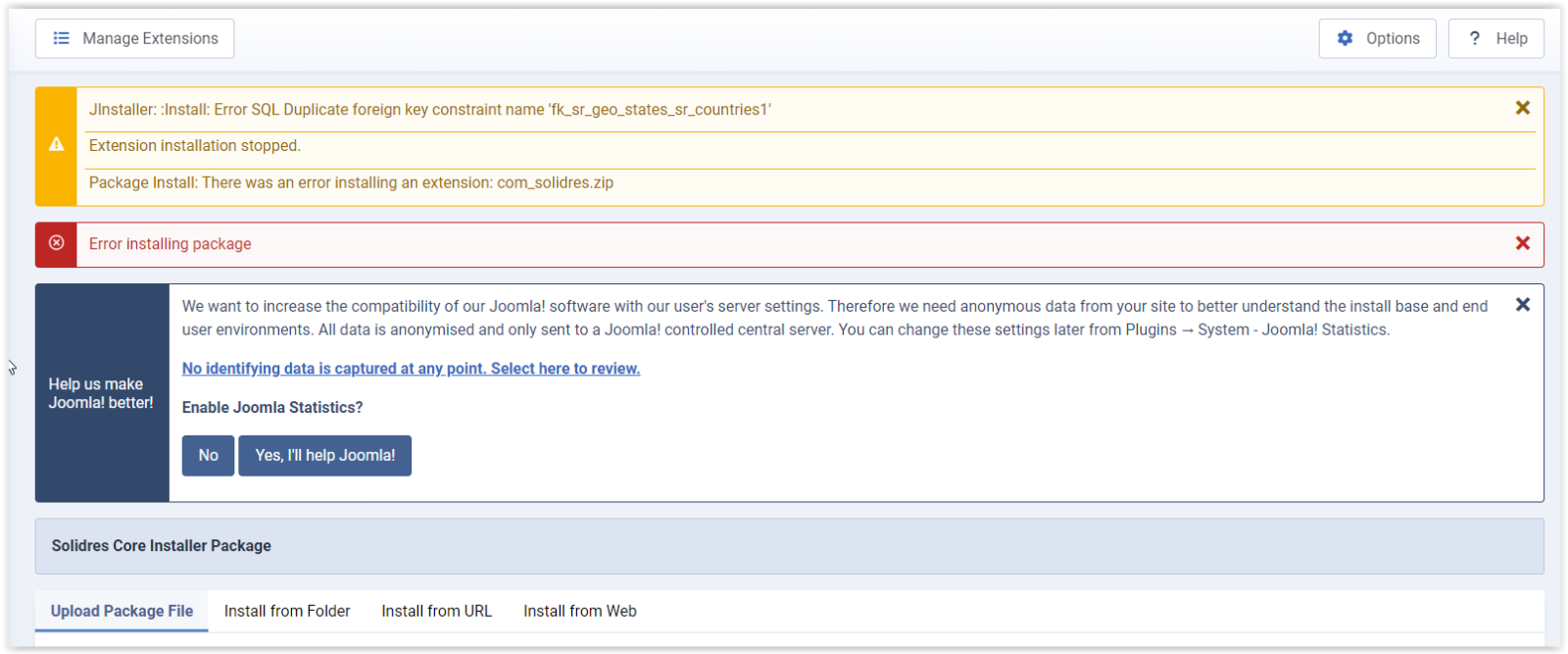
Task: Close the red 'Error installing package' alert
Action: pos(1522,243)
